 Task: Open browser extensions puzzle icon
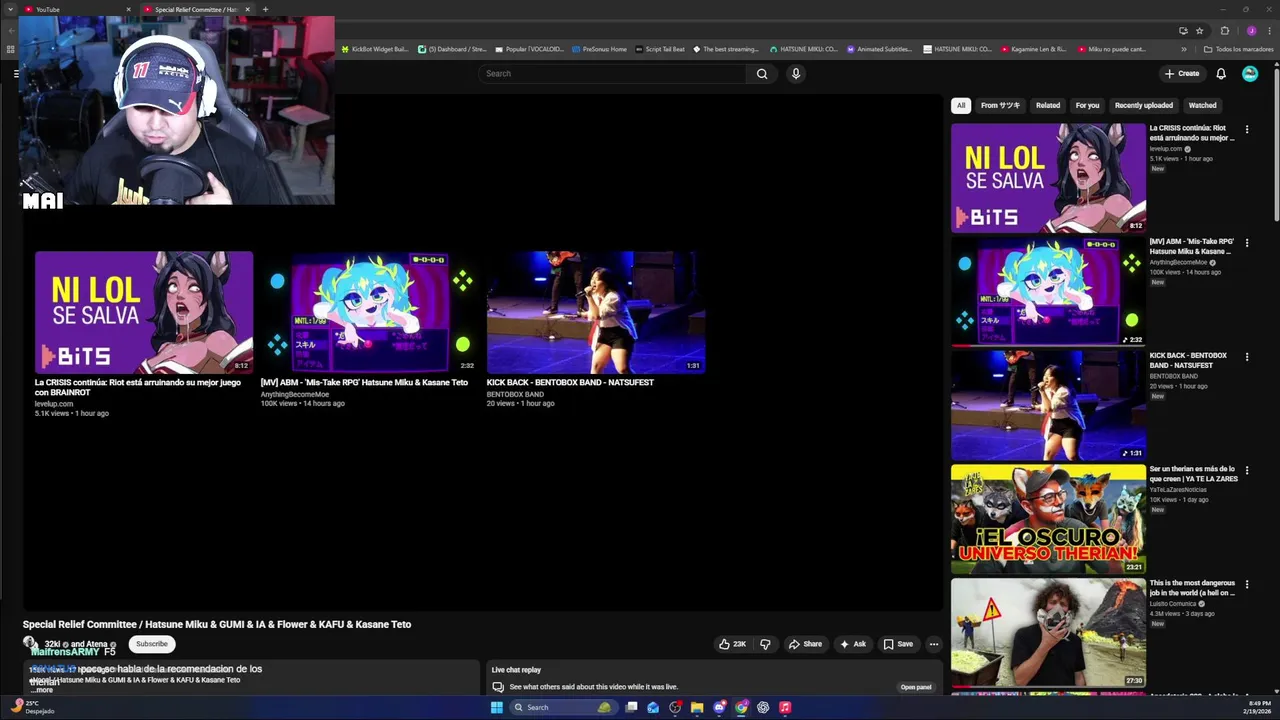click(1225, 30)
